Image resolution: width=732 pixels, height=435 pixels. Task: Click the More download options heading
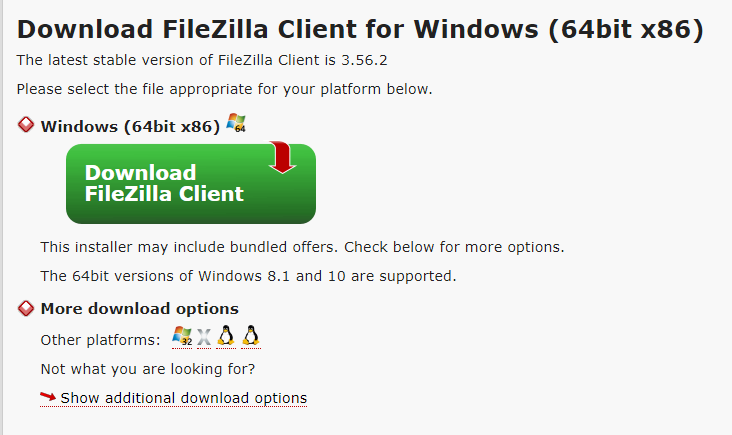[140, 309]
